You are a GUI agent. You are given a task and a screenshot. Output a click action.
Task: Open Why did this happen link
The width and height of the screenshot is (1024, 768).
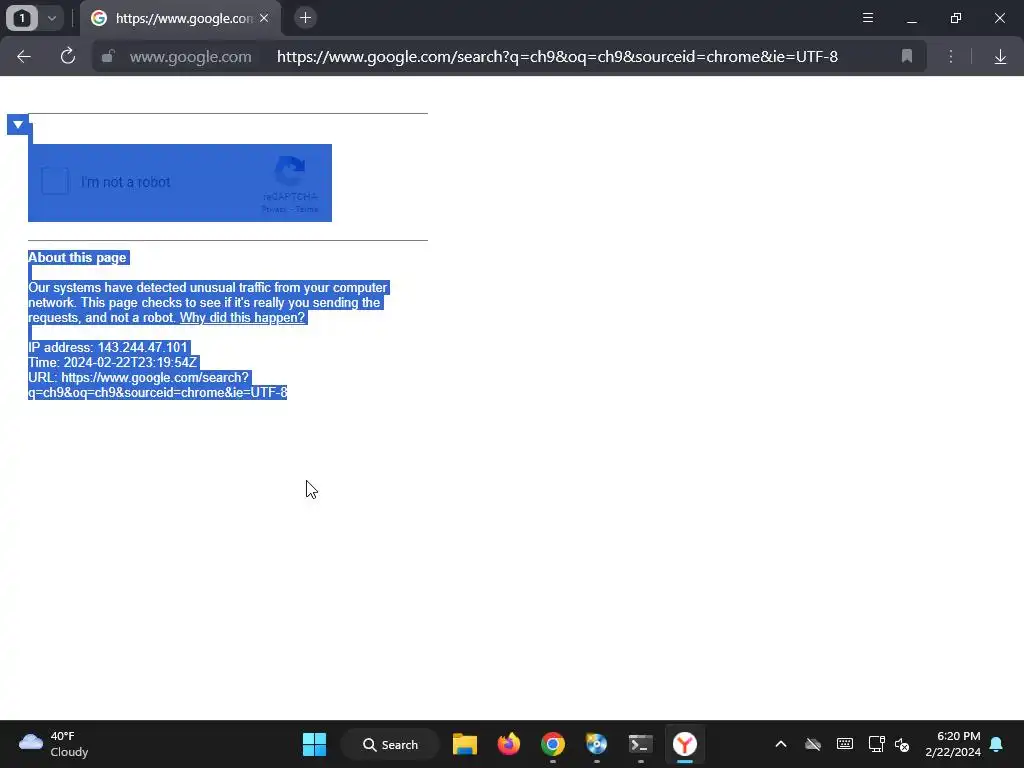(242, 317)
